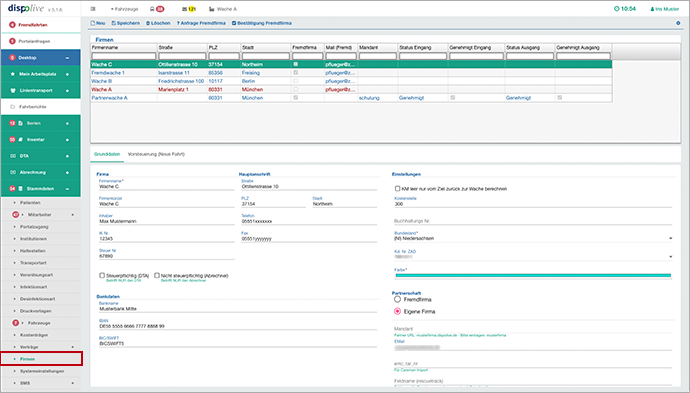Click the red vehicle counter badge icon
The height and width of the screenshot is (393, 690).
(157, 9)
